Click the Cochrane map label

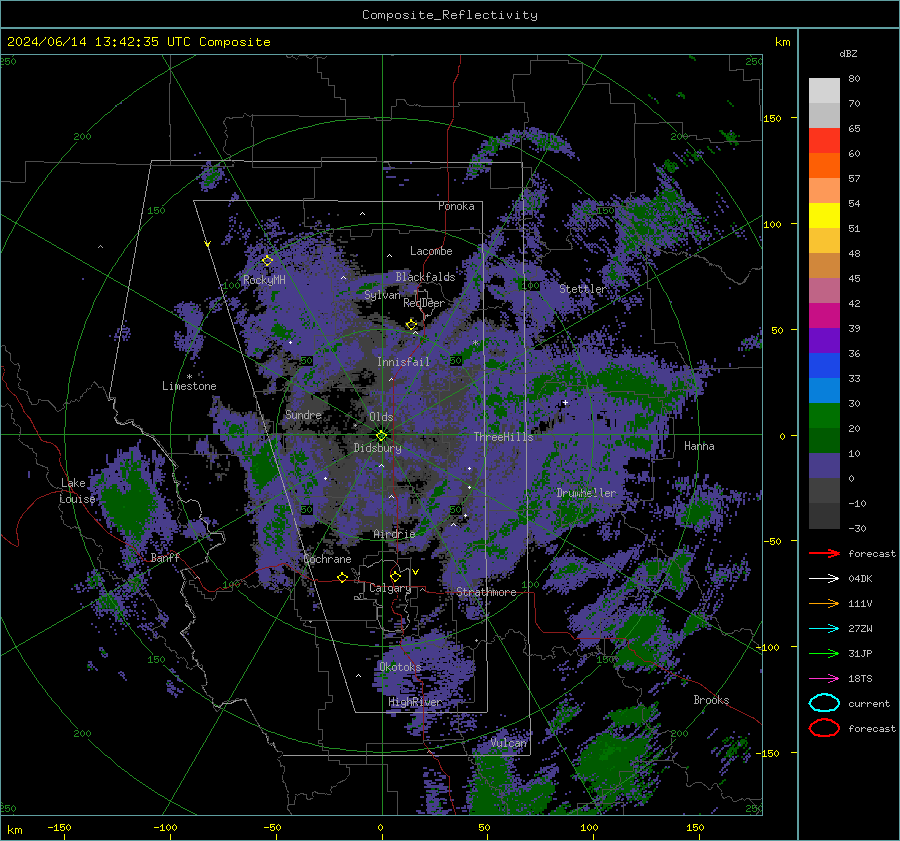click(327, 560)
